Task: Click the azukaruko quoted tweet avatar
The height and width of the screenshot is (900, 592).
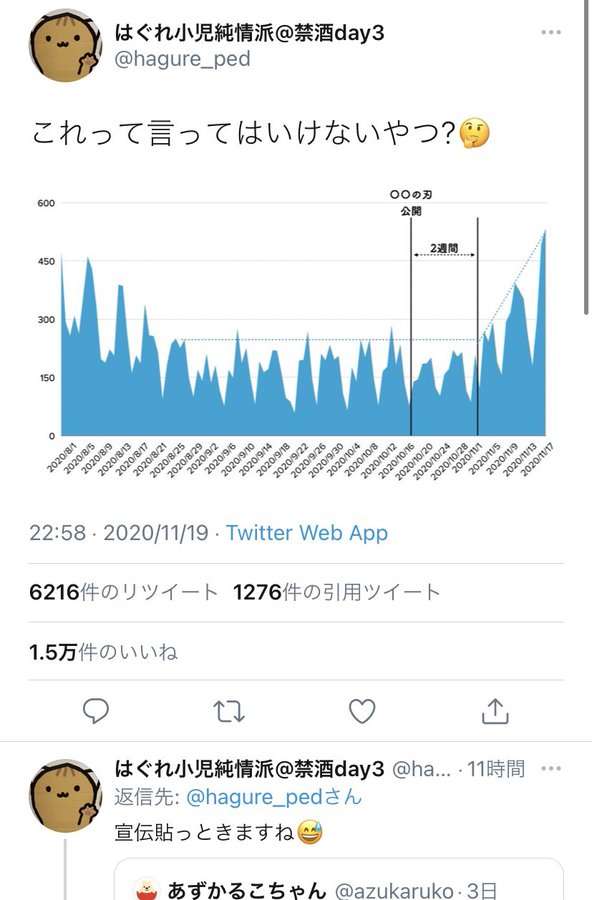Action: (x=148, y=890)
